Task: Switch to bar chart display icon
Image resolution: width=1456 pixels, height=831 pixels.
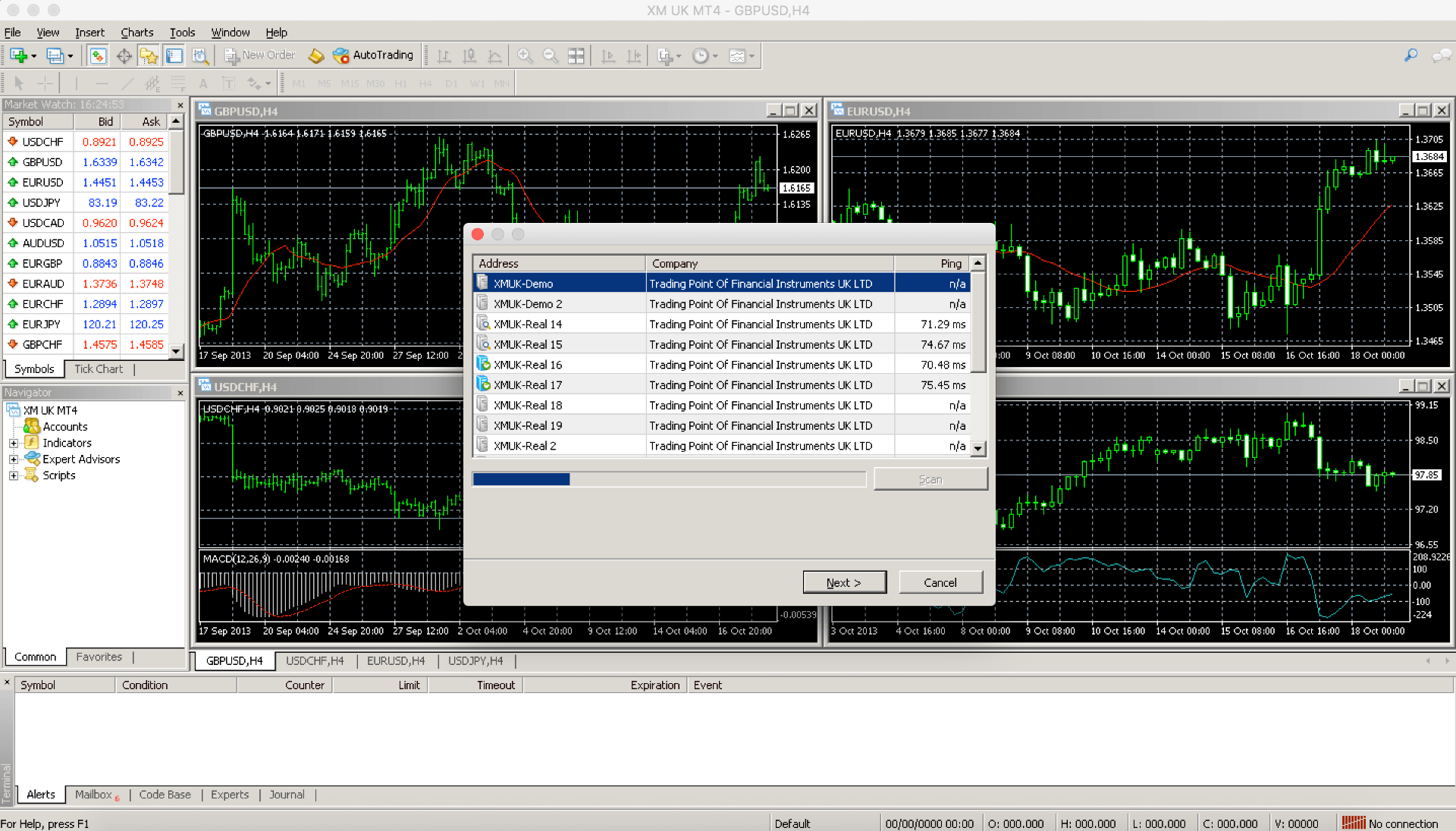Action: tap(444, 55)
